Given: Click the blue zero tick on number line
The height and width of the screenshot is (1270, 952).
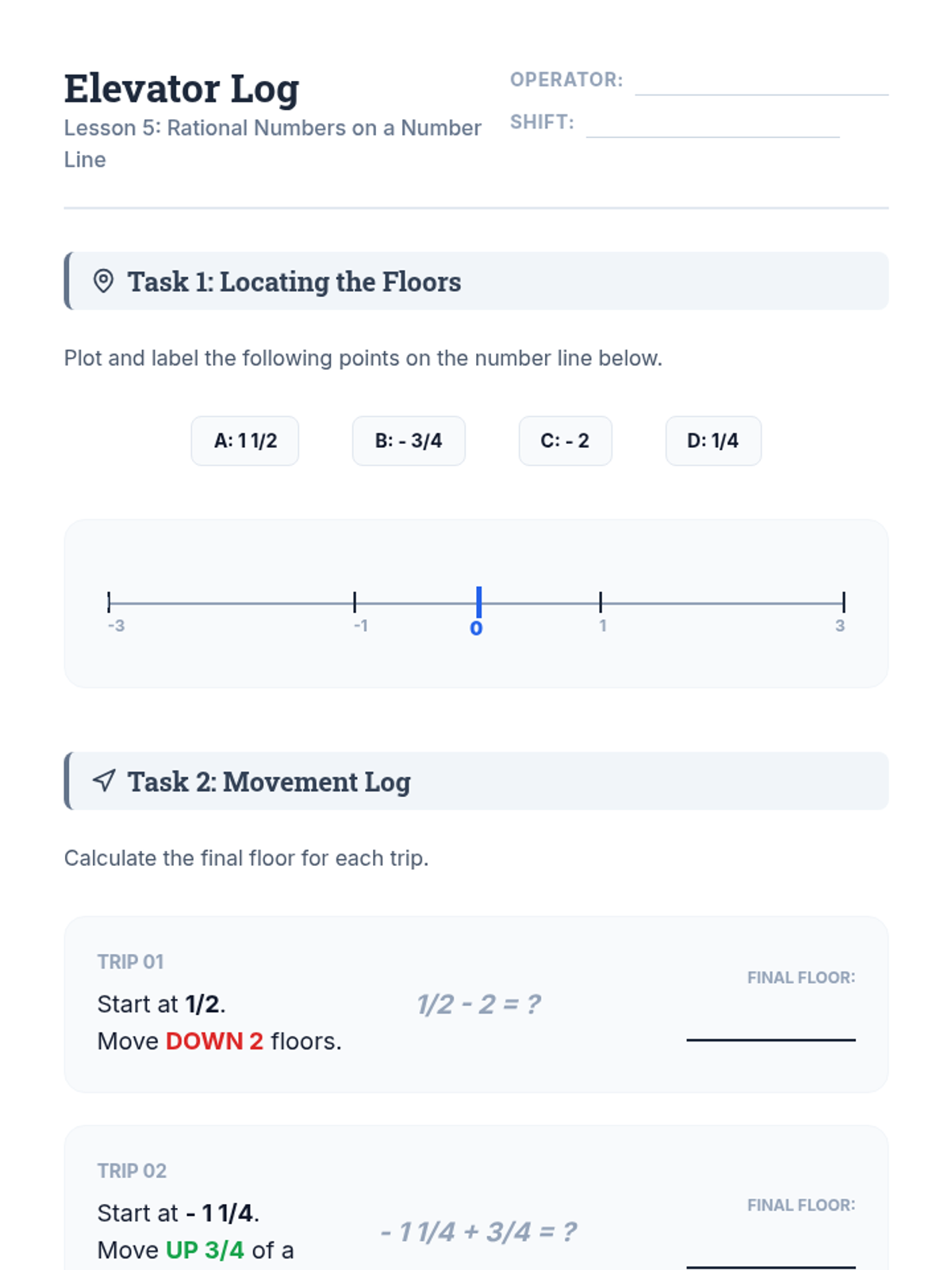Looking at the screenshot, I should pos(478,602).
